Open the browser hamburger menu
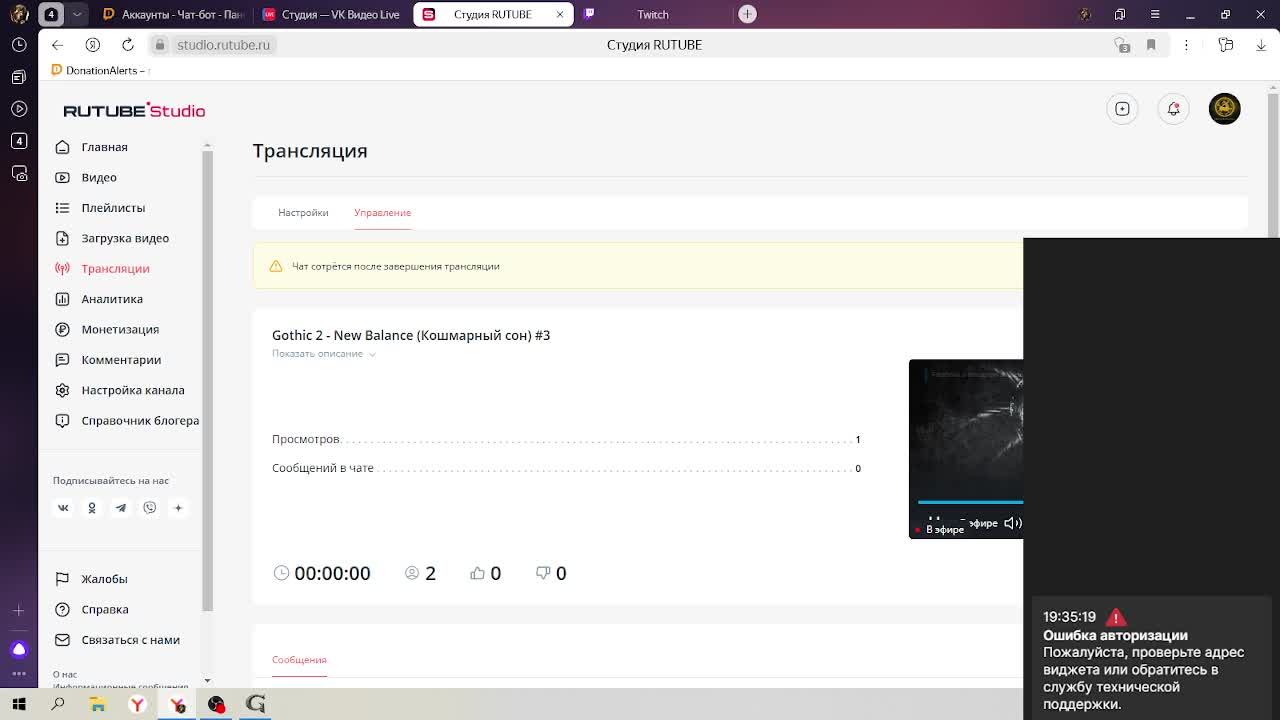This screenshot has width=1280, height=720. [x=1155, y=15]
